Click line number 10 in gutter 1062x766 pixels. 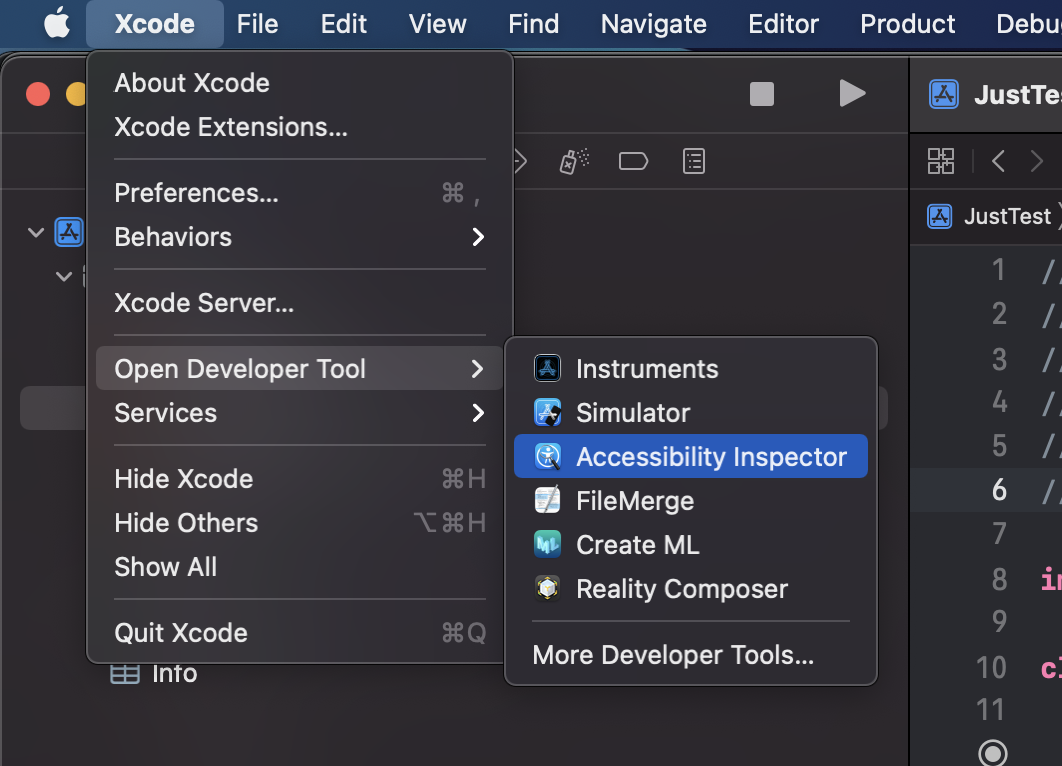pyautogui.click(x=991, y=668)
